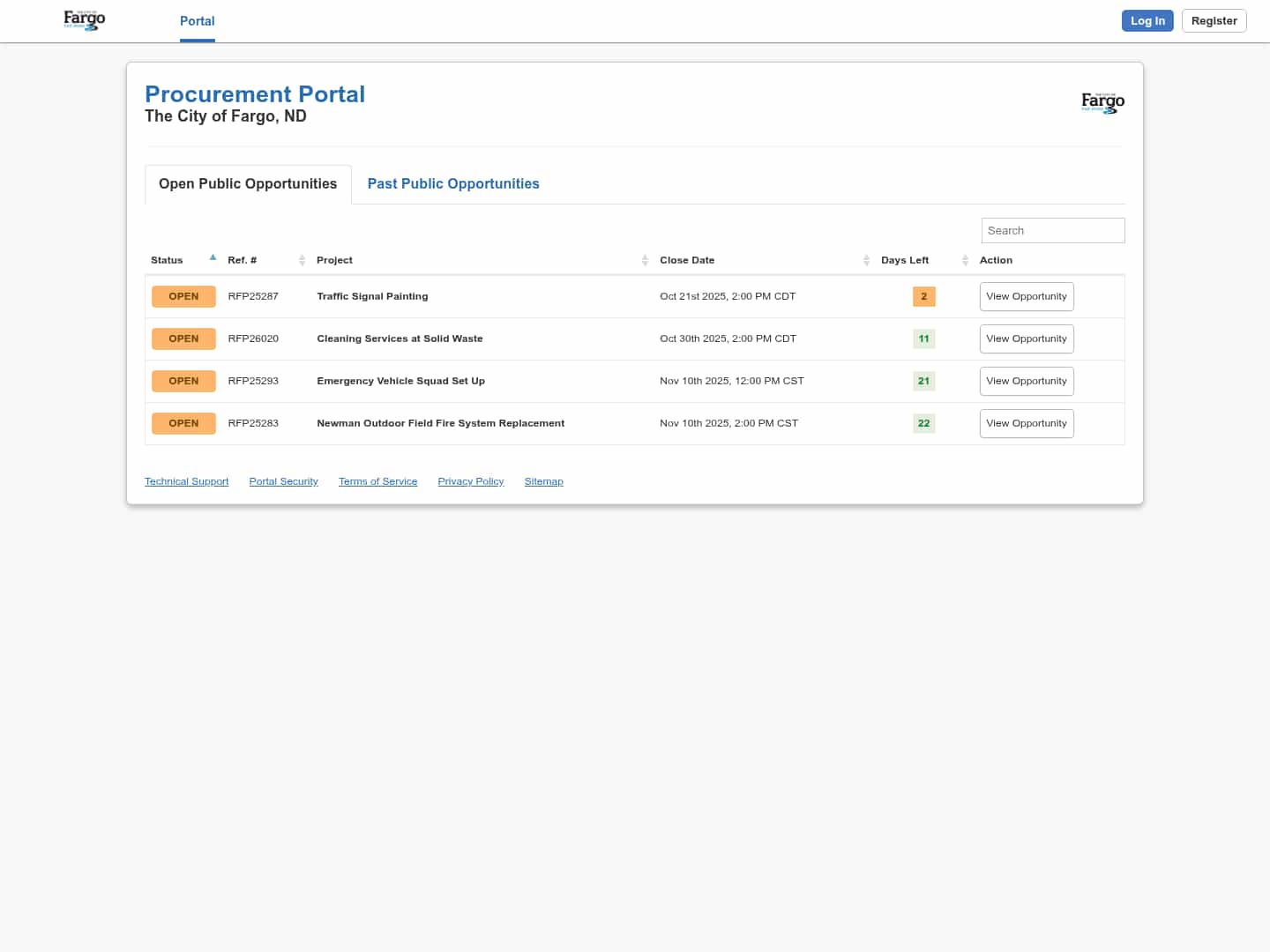Open the Technical Support link

click(x=186, y=481)
